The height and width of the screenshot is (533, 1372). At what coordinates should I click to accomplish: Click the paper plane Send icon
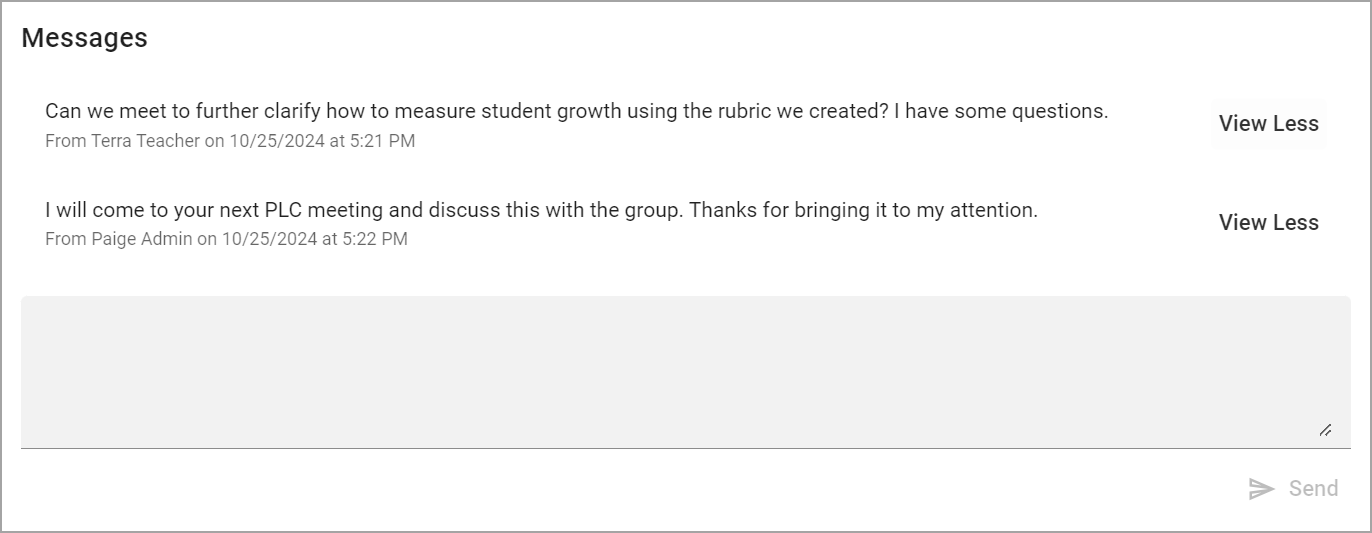coord(1261,489)
